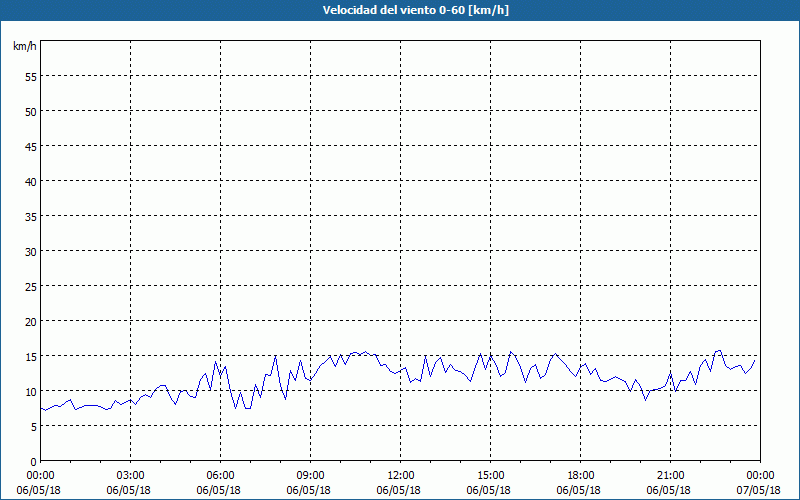Click the 06/05/18 date under 12:00

pos(398,490)
